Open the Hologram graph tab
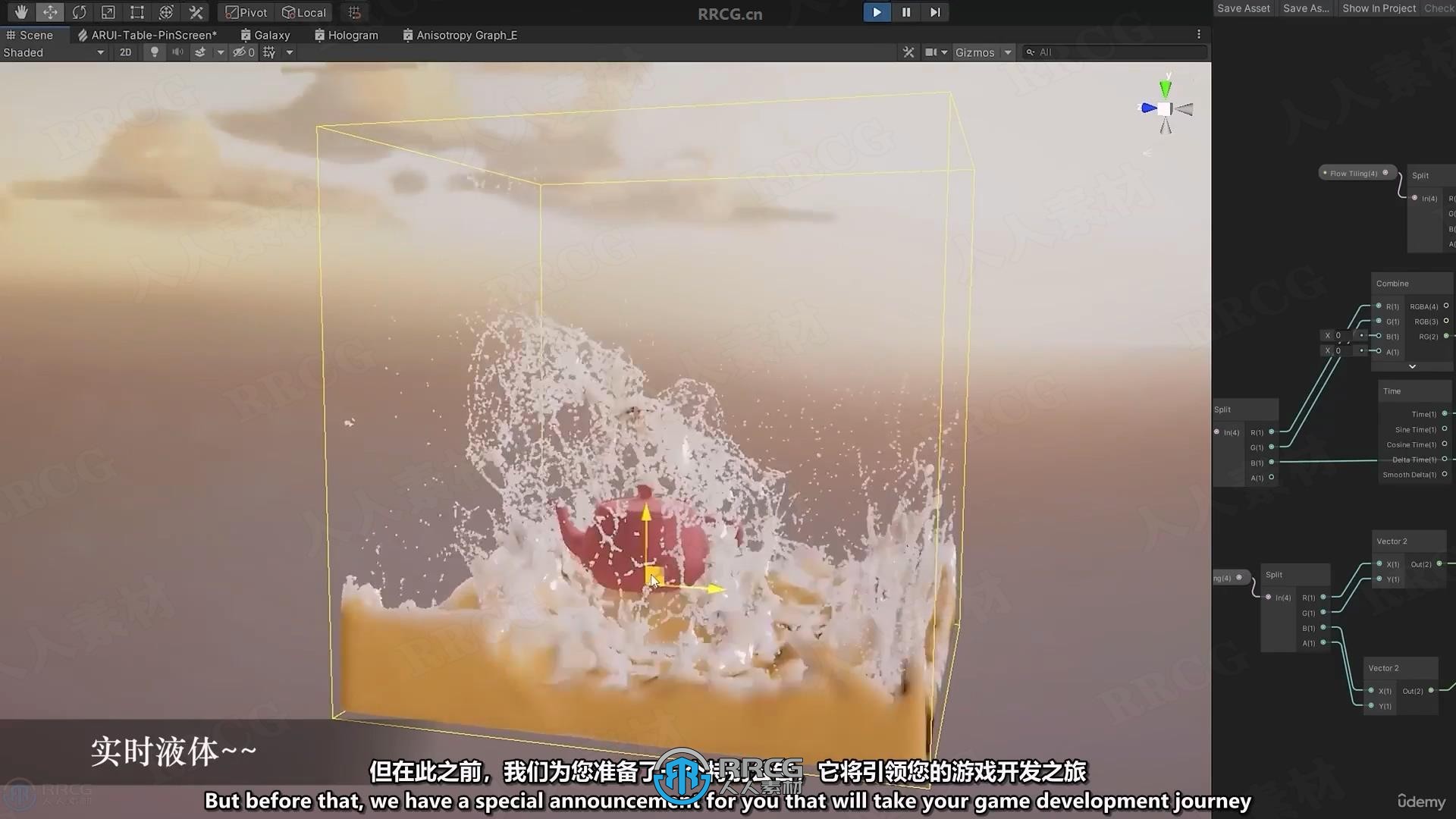 tap(347, 35)
